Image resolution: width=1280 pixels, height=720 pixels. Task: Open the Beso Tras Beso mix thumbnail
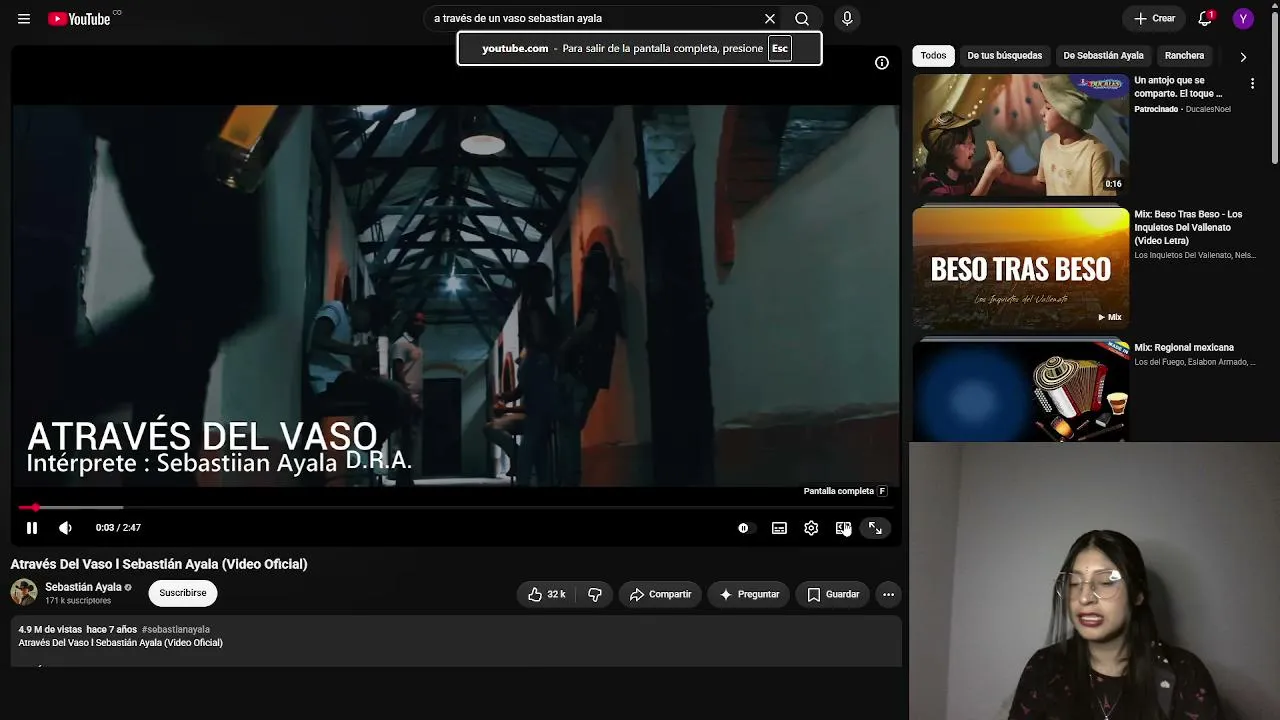[x=1020, y=268]
